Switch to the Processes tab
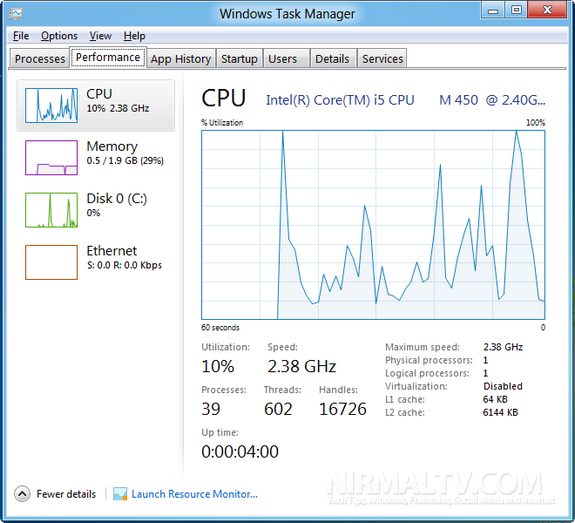The image size is (575, 523). pos(40,59)
